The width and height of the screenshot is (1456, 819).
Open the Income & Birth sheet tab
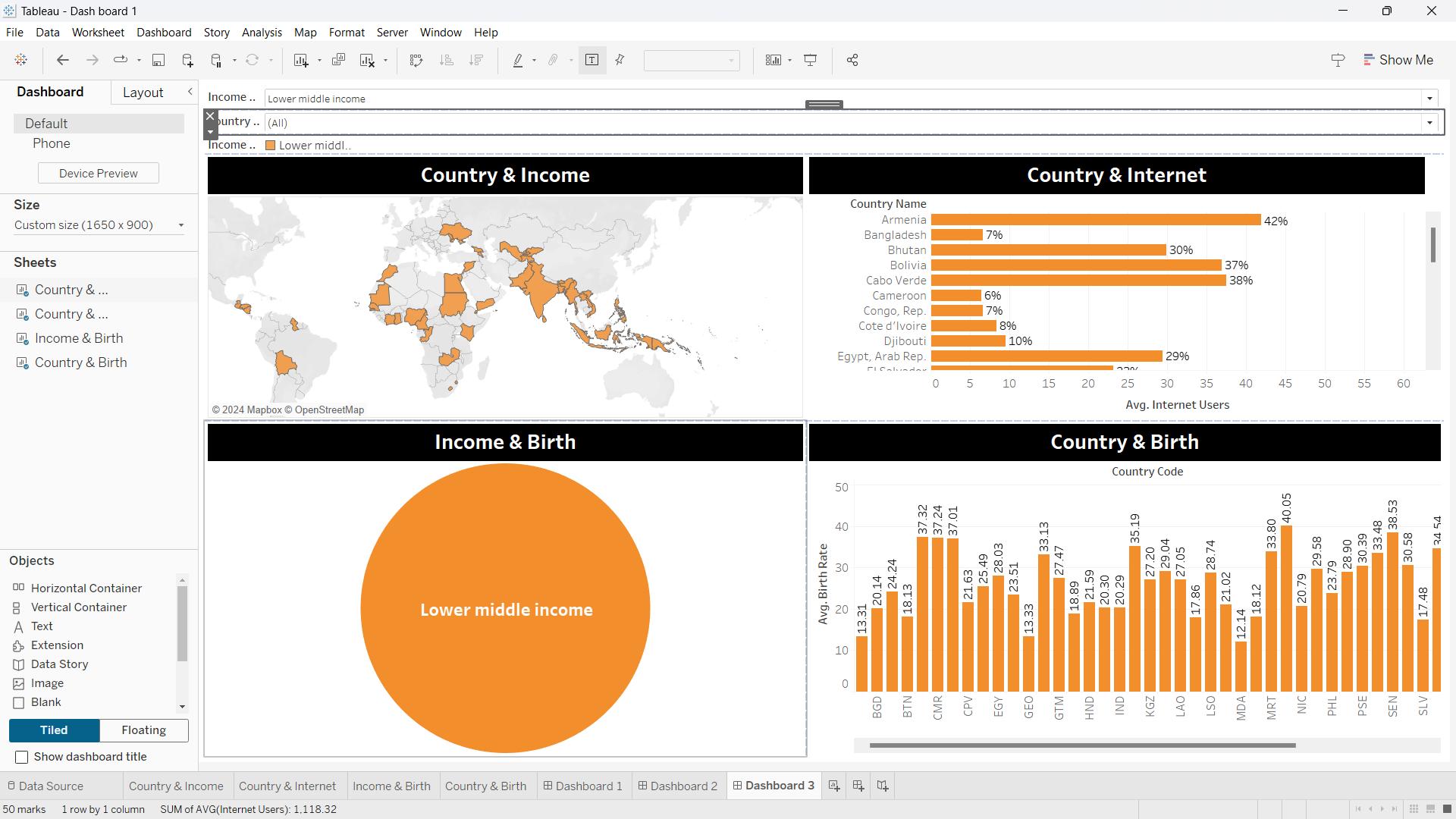click(x=391, y=786)
